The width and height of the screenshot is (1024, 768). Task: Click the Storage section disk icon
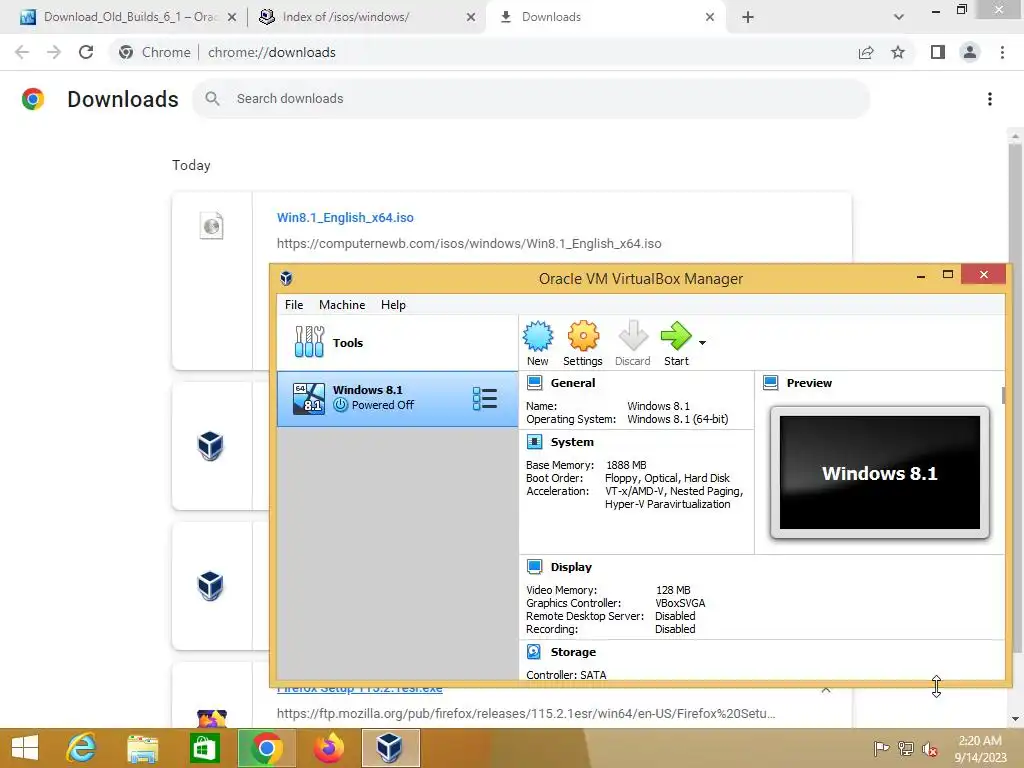[x=534, y=652]
